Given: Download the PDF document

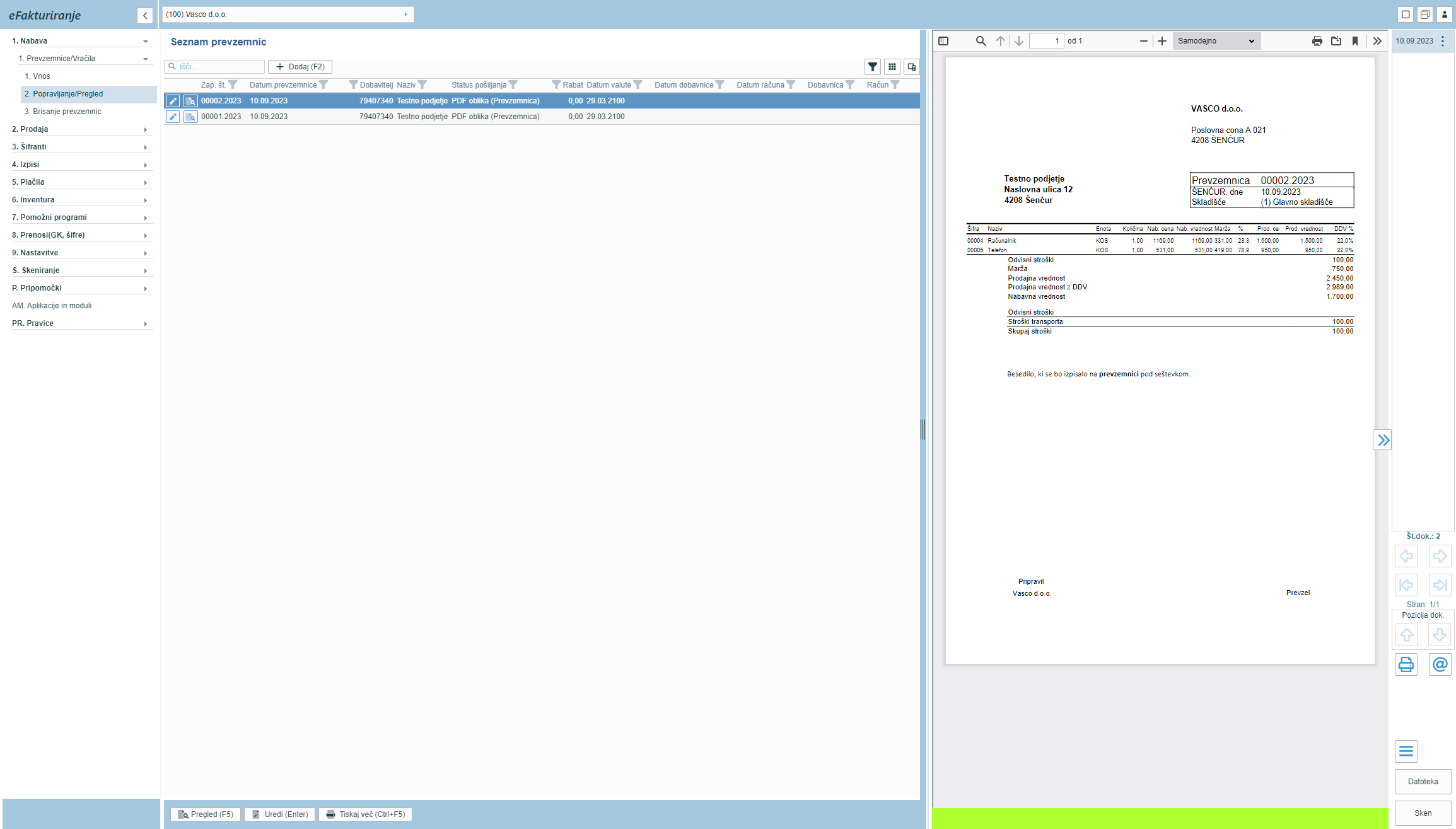Looking at the screenshot, I should 1336,41.
